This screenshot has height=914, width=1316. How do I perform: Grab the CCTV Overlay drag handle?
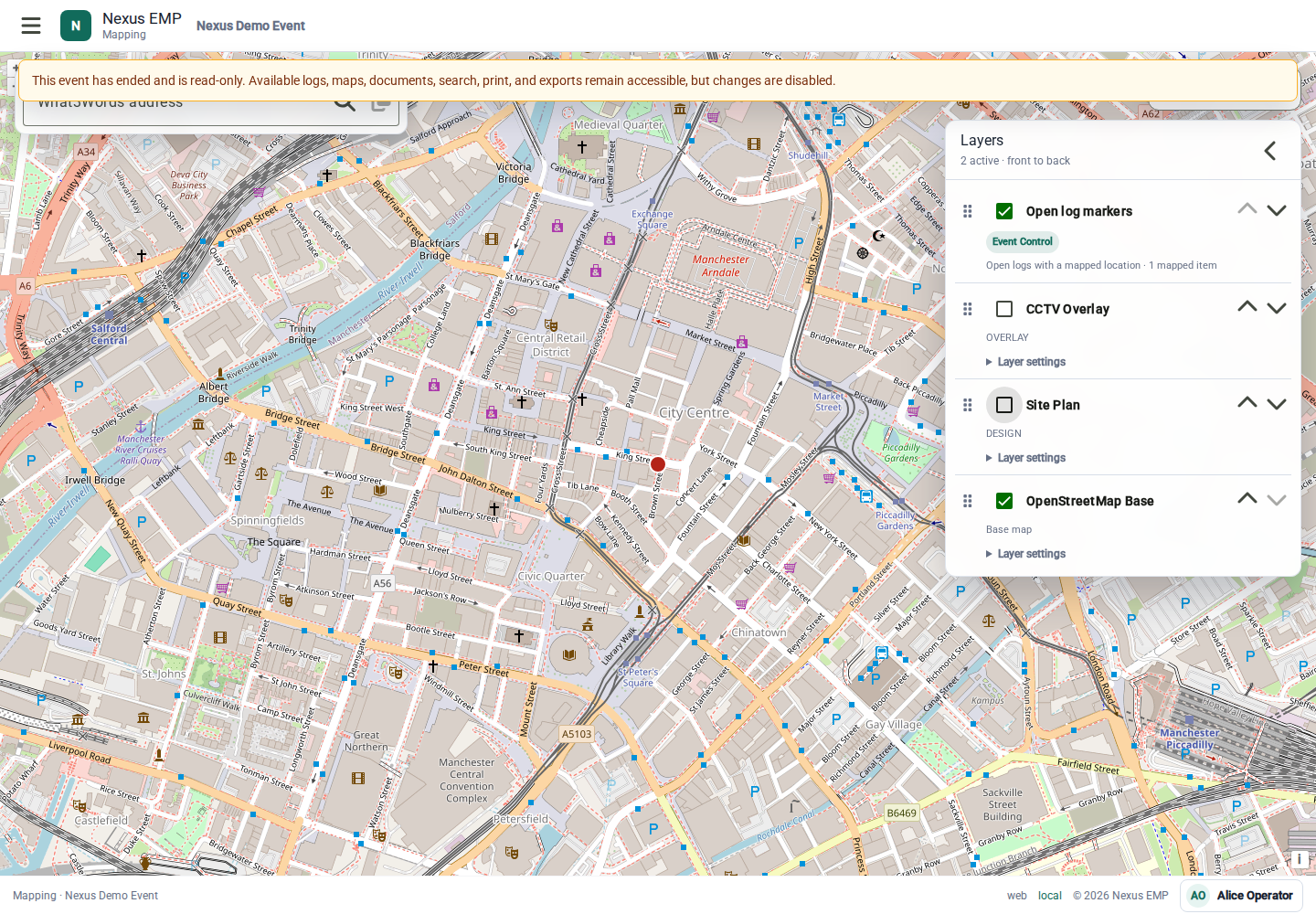tap(968, 309)
